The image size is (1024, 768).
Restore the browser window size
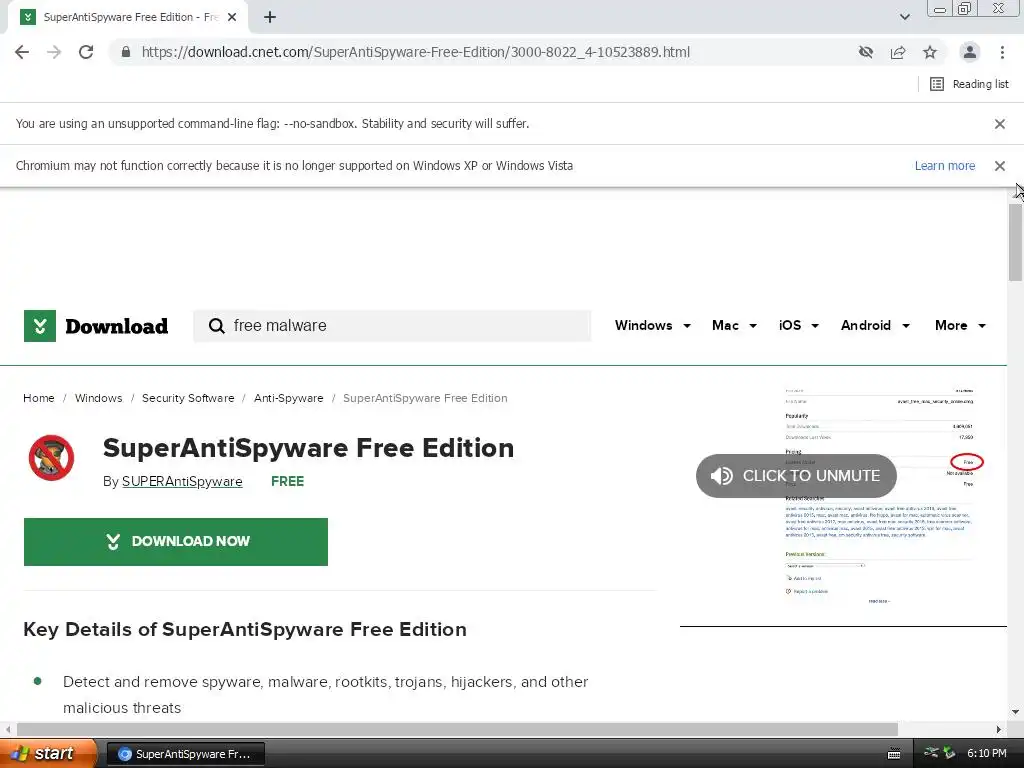pos(964,9)
